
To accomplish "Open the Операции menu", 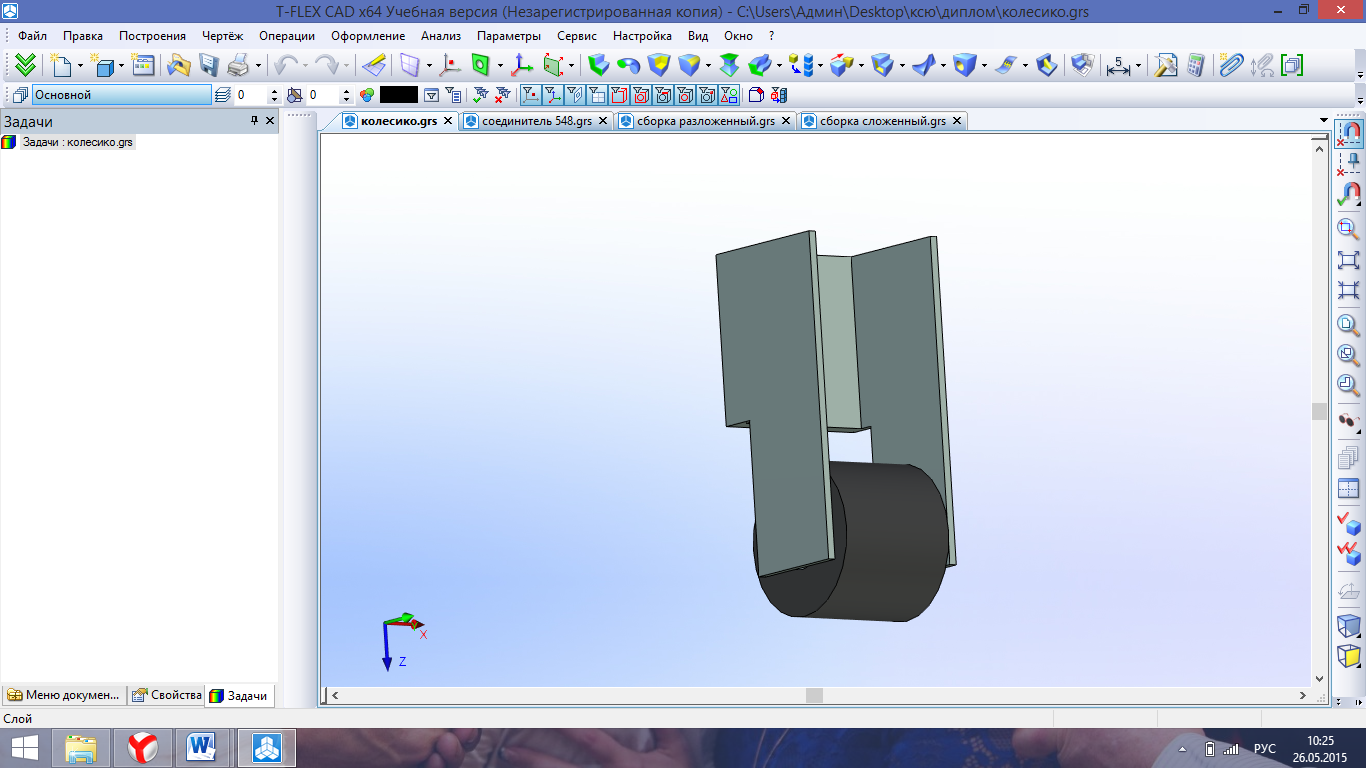I will point(287,36).
